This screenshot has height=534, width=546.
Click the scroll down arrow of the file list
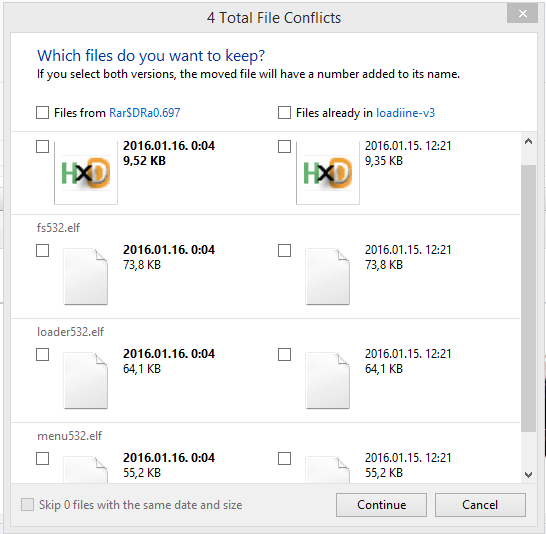[528, 475]
